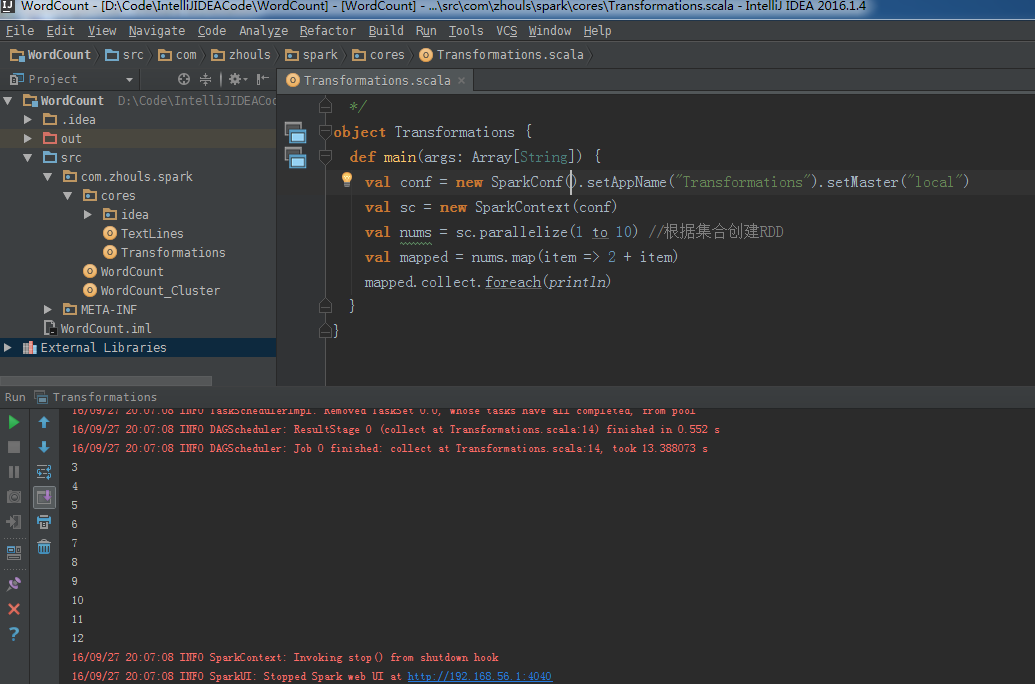
Task: Open the Edit menu
Action: (60, 31)
